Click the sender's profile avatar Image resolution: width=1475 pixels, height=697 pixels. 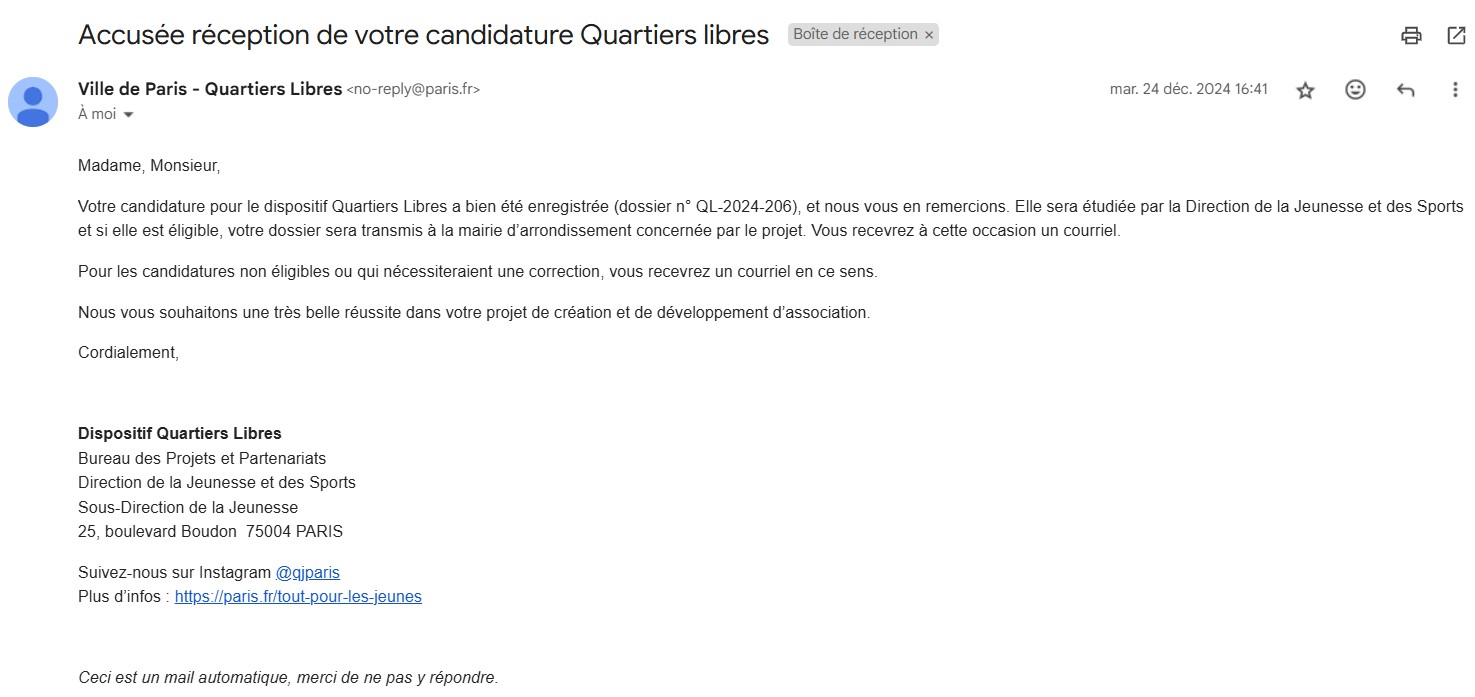tap(33, 102)
